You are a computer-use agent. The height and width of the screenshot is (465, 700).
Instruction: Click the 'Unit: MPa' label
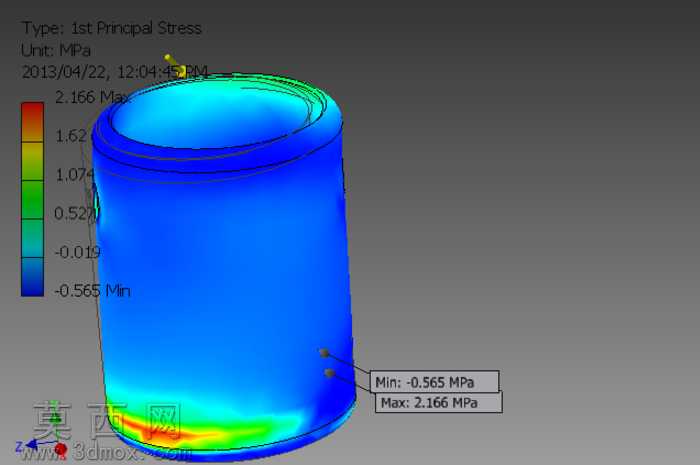[x=56, y=50]
